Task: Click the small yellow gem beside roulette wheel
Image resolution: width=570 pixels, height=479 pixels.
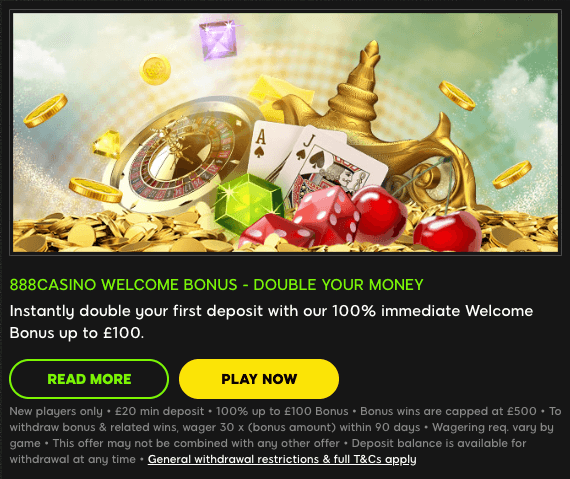Action: 106,144
